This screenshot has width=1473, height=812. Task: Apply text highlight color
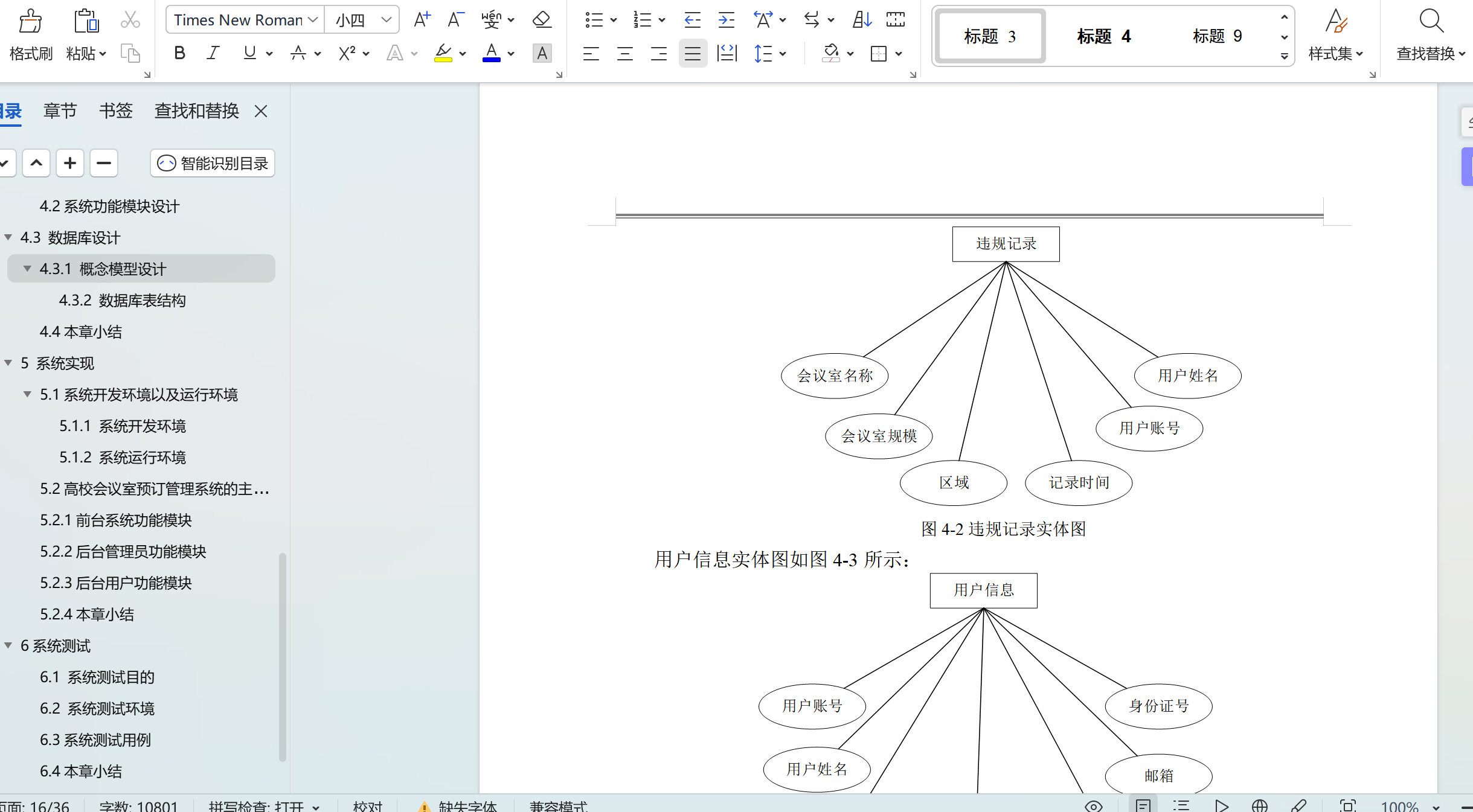pos(443,53)
